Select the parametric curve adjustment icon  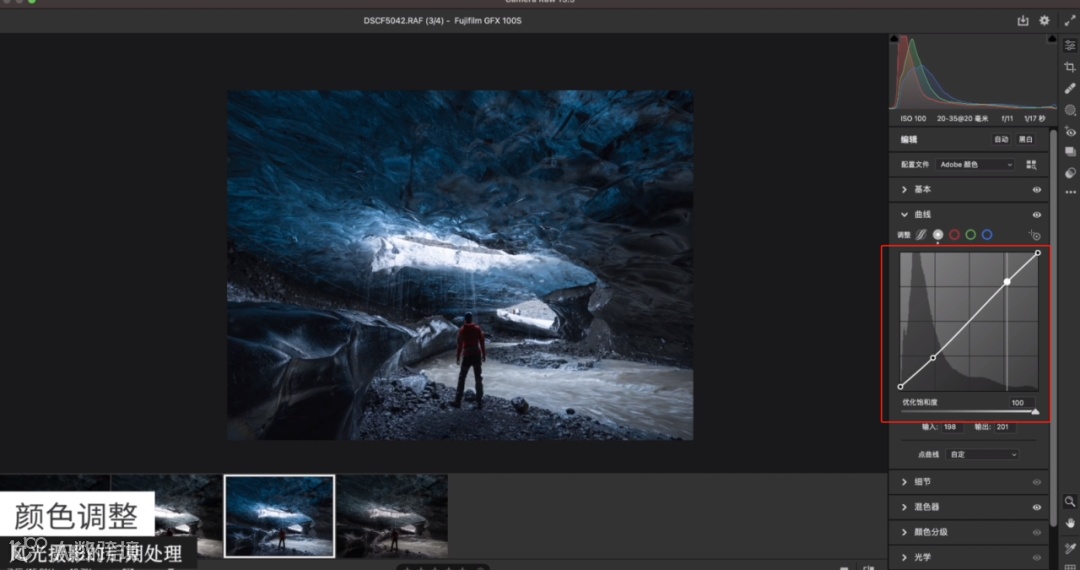tap(921, 235)
